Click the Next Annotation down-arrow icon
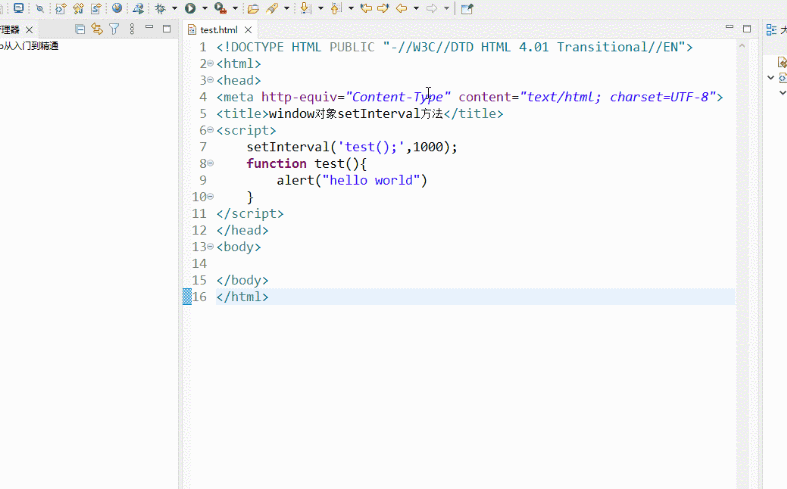Viewport: 787px width, 489px height. (x=305, y=8)
